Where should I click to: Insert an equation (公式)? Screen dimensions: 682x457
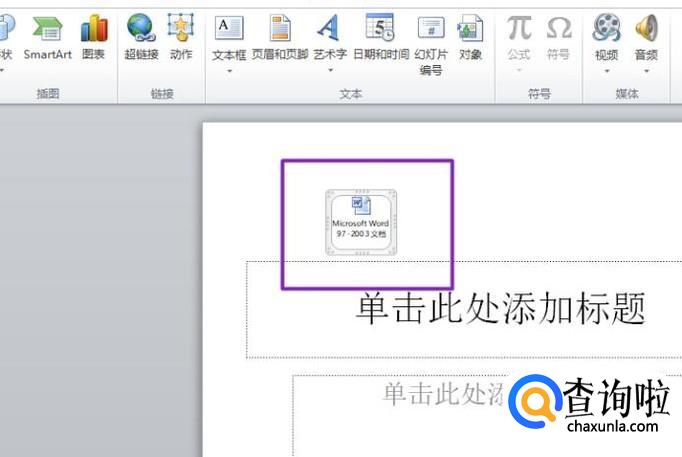click(519, 38)
